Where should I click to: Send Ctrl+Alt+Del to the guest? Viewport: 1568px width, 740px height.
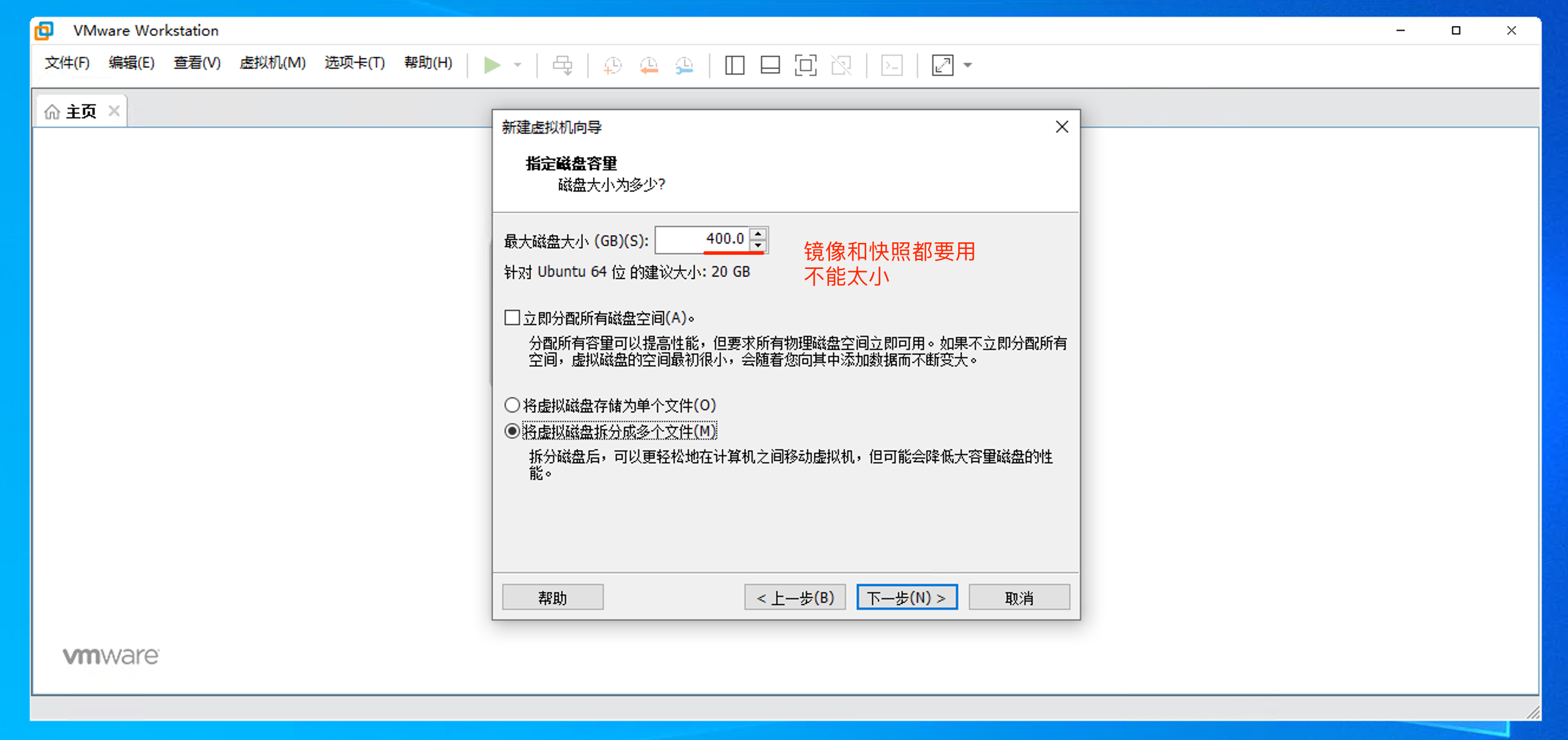coord(563,65)
